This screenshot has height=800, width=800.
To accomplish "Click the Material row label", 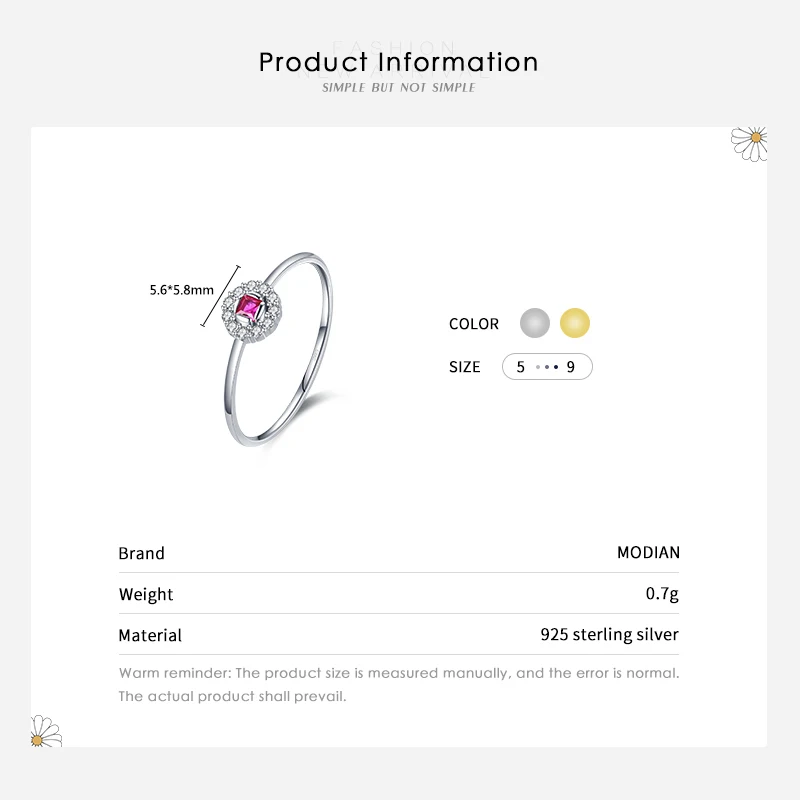I will pos(150,635).
